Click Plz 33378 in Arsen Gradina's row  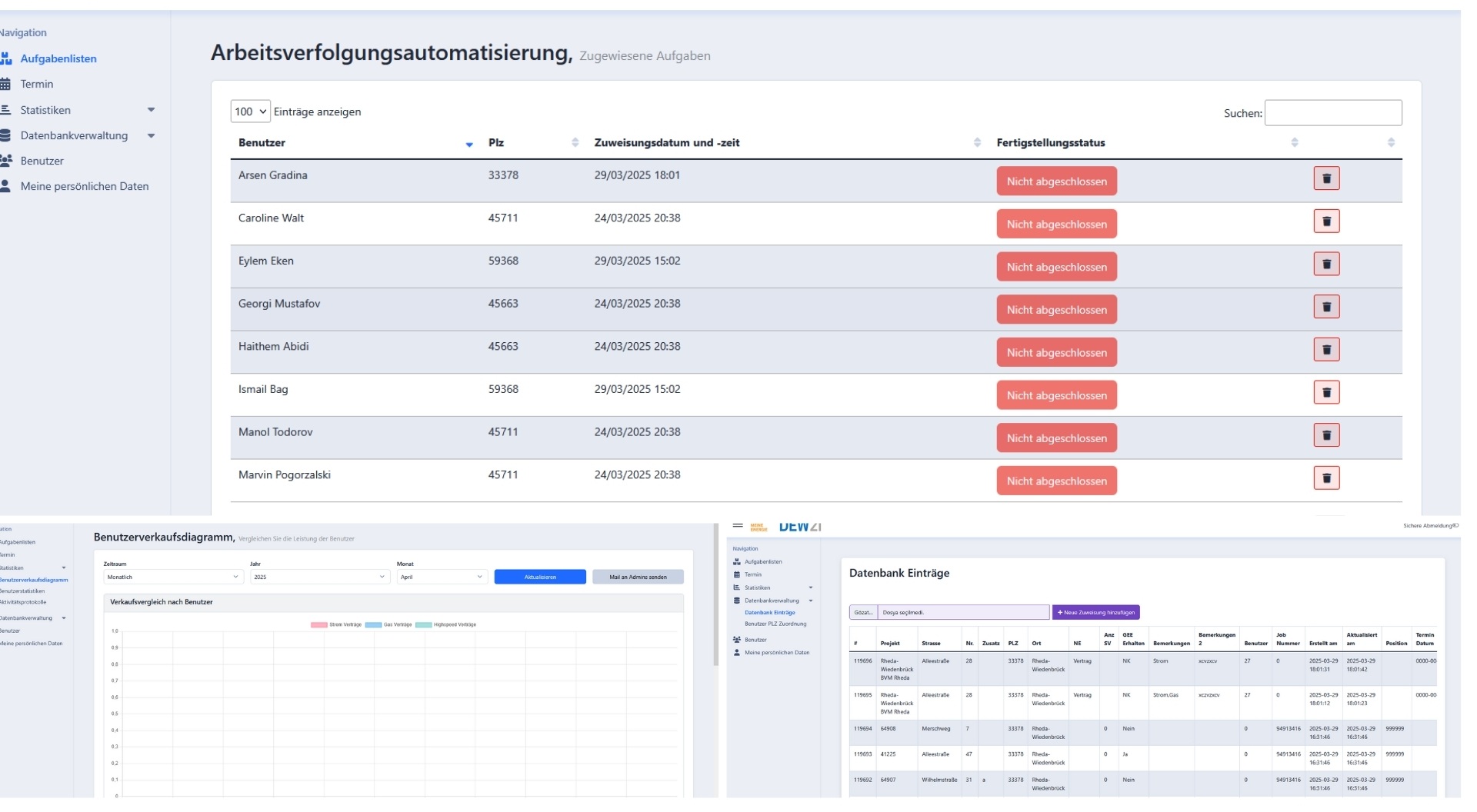click(x=503, y=175)
